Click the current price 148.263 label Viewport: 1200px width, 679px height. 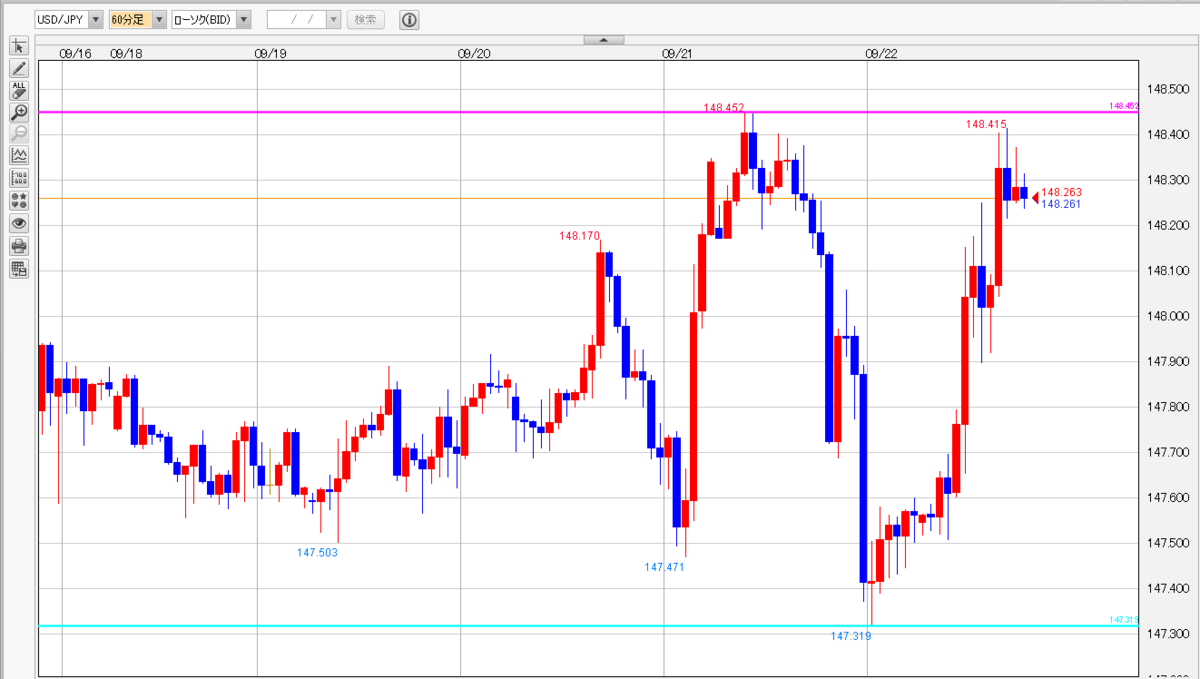coord(1062,192)
